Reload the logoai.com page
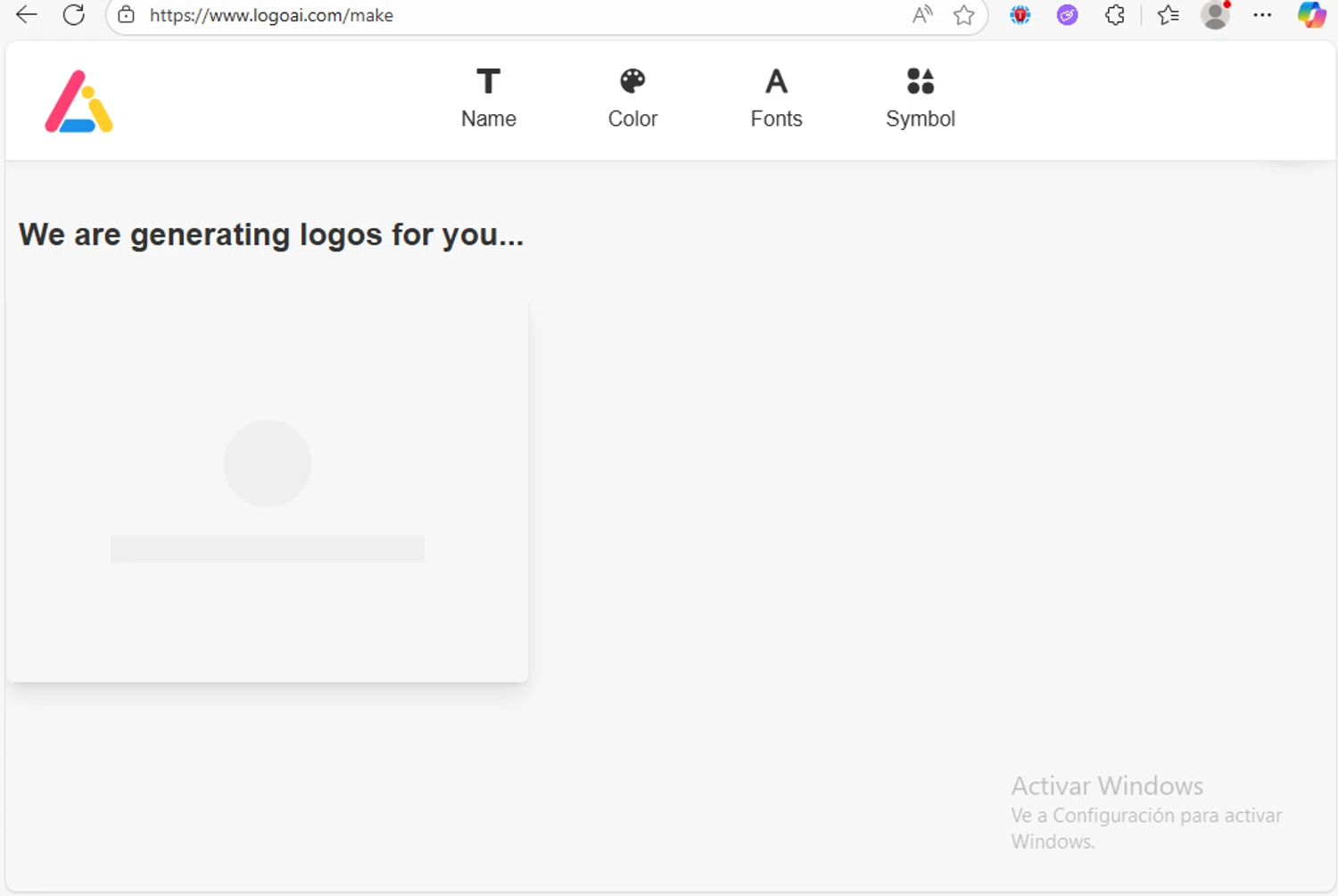 pyautogui.click(x=74, y=15)
